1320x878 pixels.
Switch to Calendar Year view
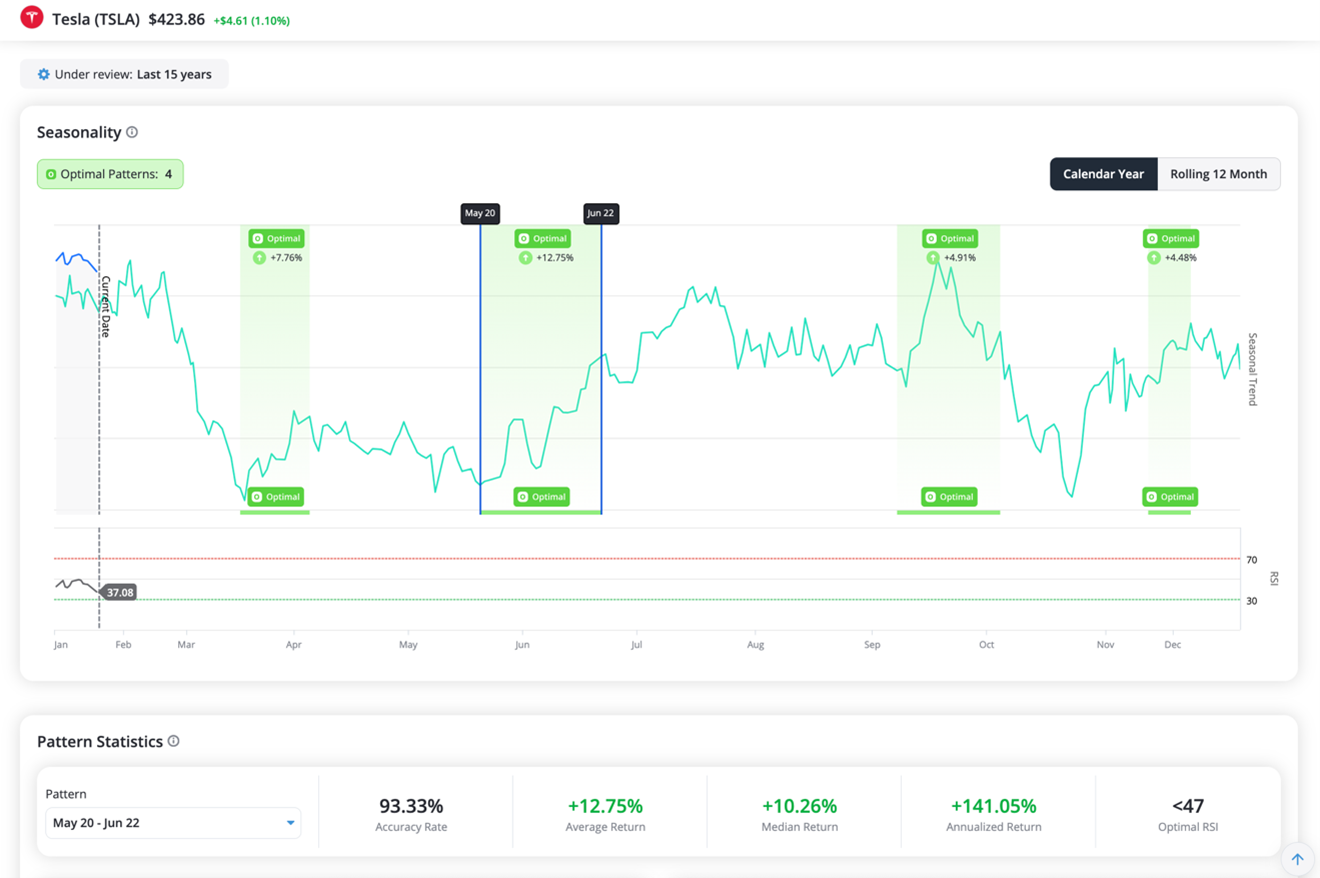tap(1103, 174)
